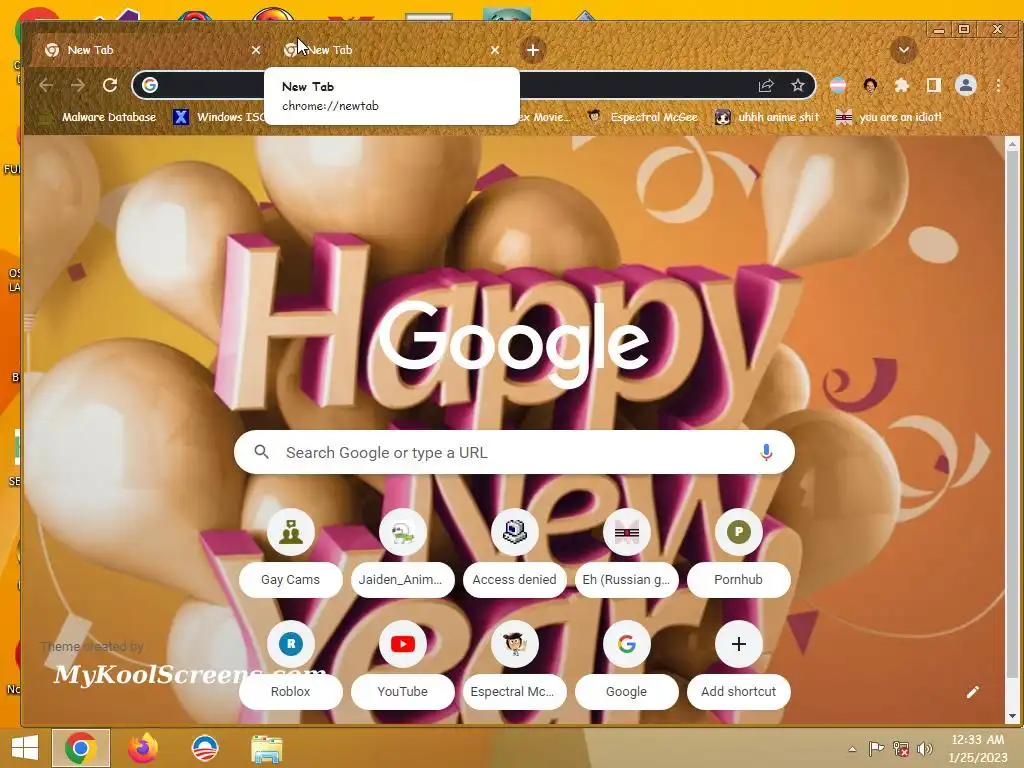
Task: Open the taskbar clock and date
Action: 978,748
